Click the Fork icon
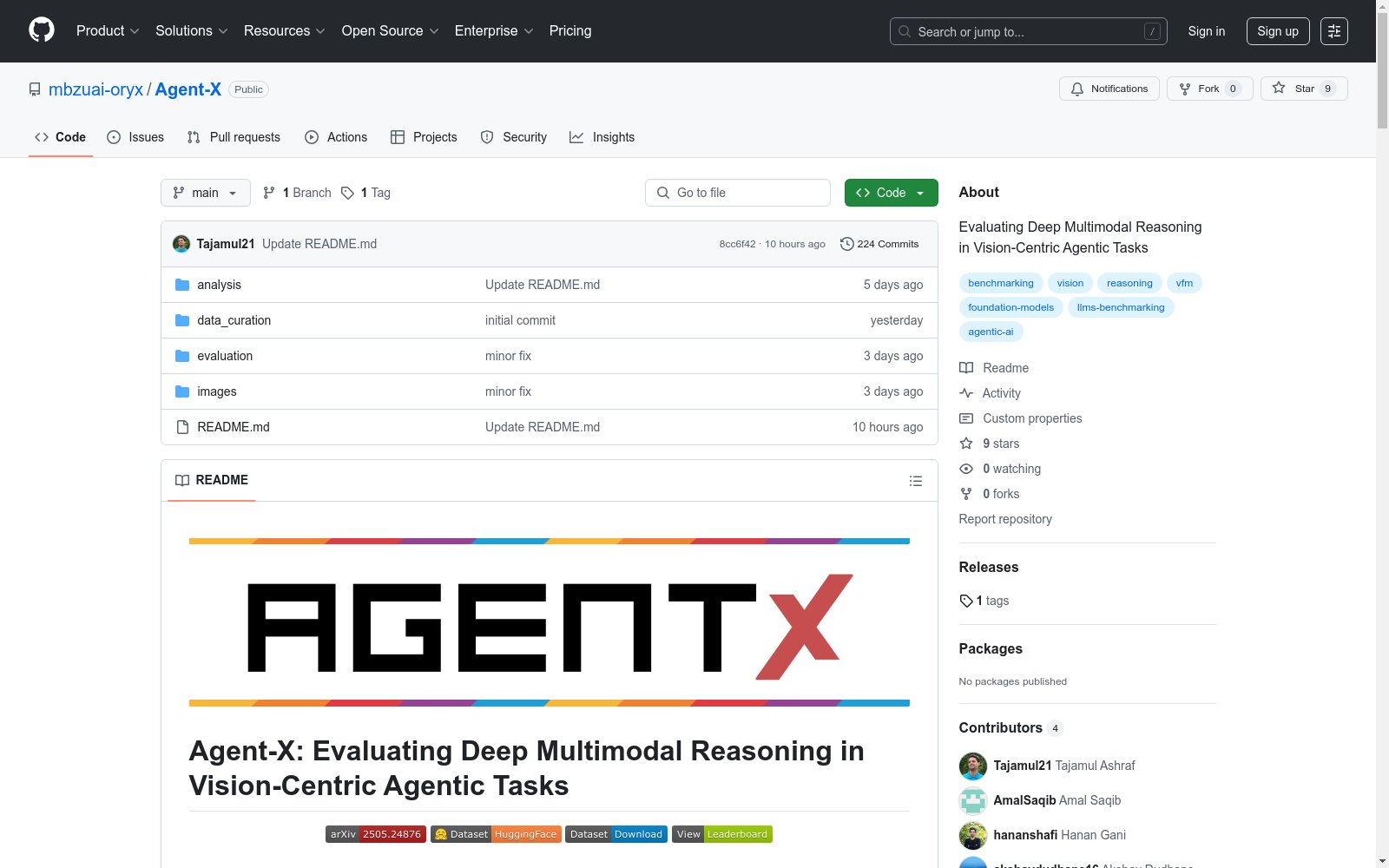Screen dimensions: 1389x868 click(1185, 89)
